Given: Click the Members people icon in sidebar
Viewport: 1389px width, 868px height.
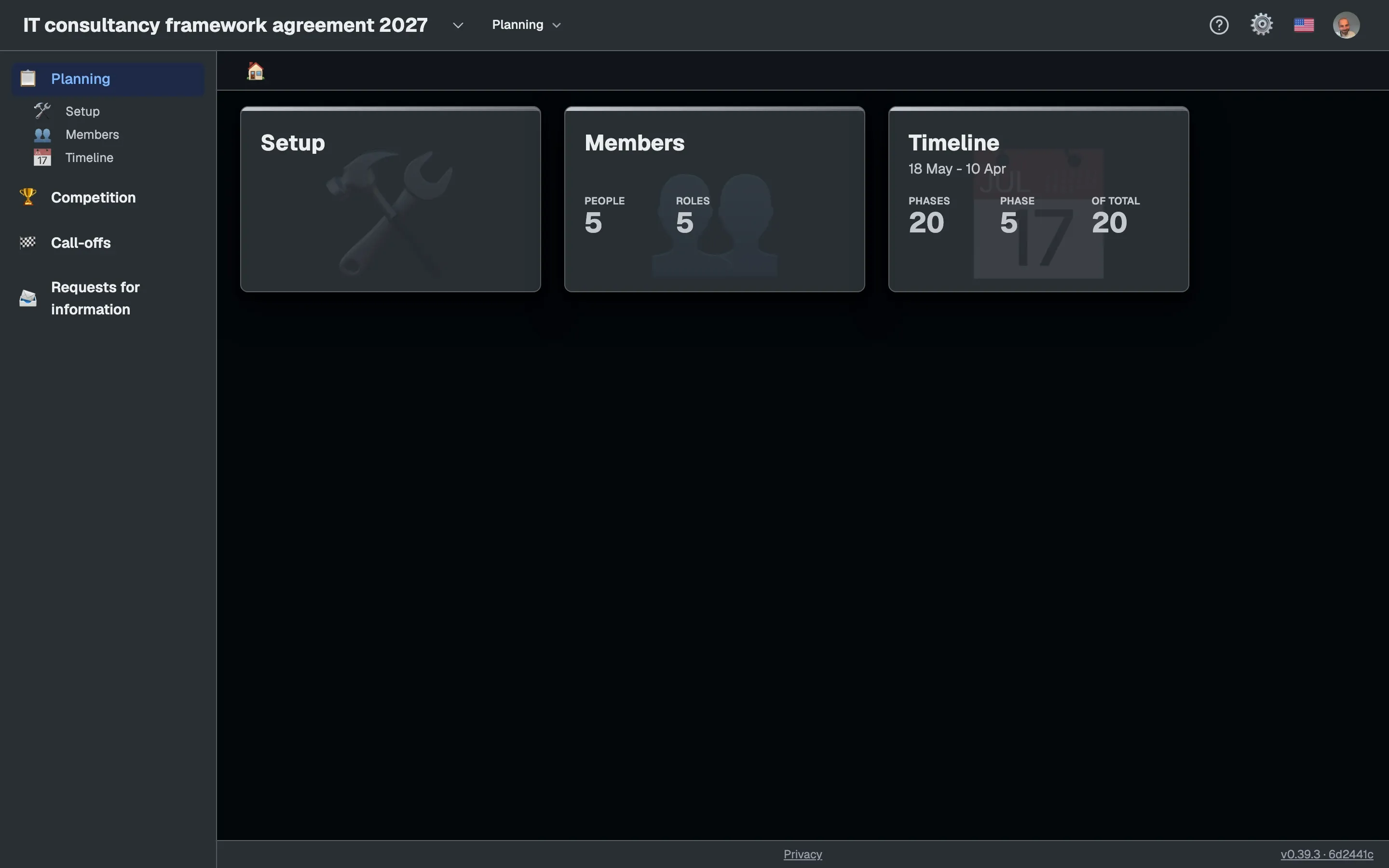Looking at the screenshot, I should 42,135.
